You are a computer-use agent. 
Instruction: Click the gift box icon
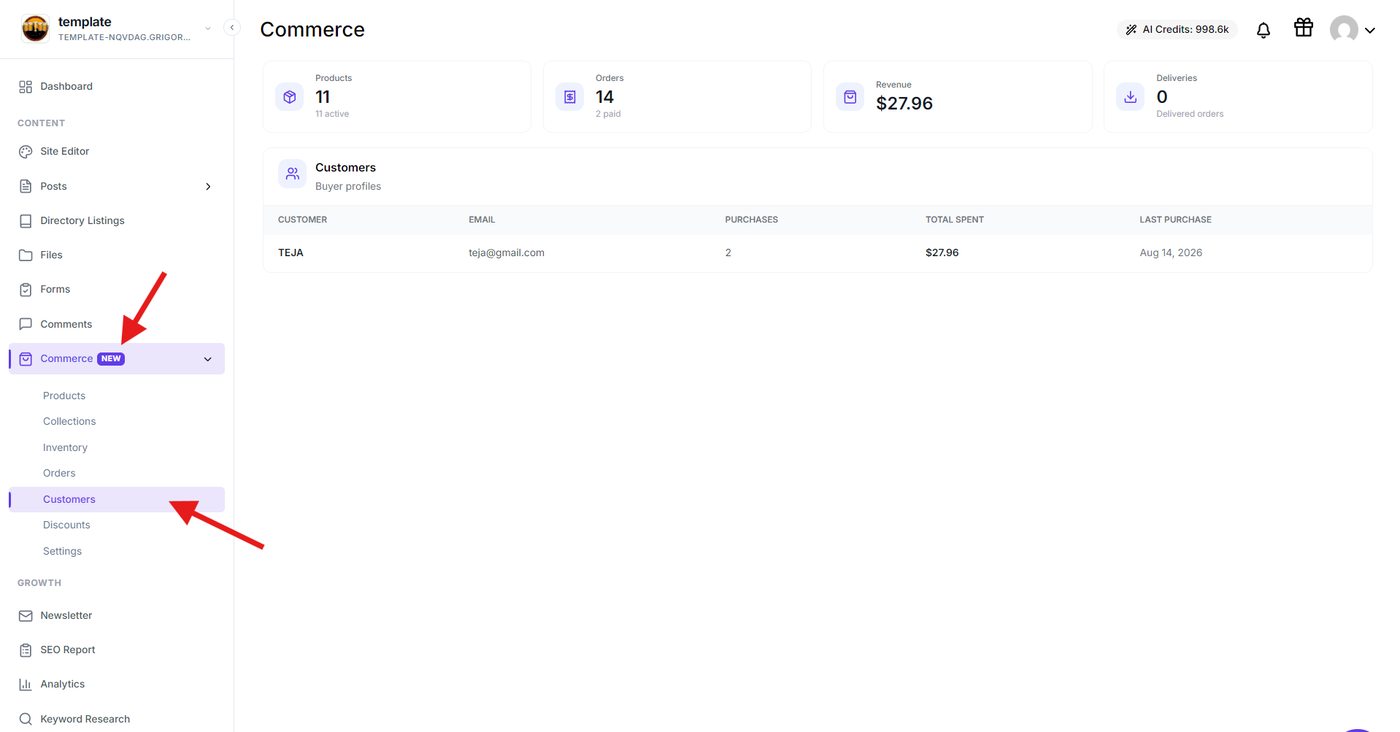pyautogui.click(x=1303, y=28)
